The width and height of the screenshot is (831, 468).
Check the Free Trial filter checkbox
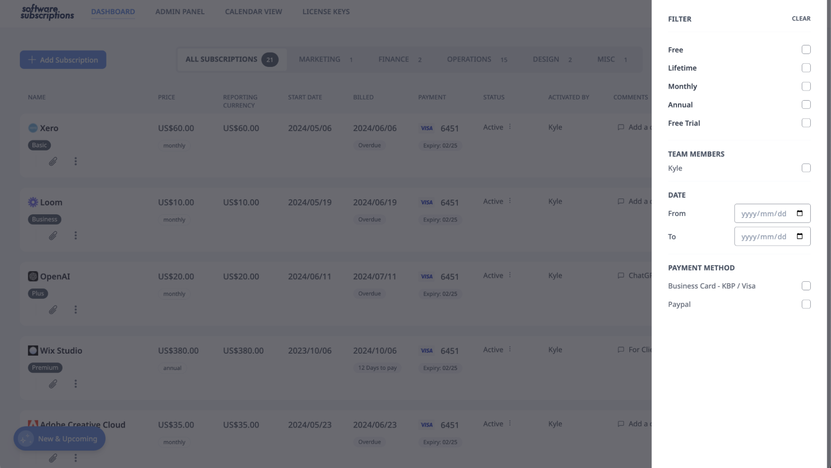(x=806, y=122)
